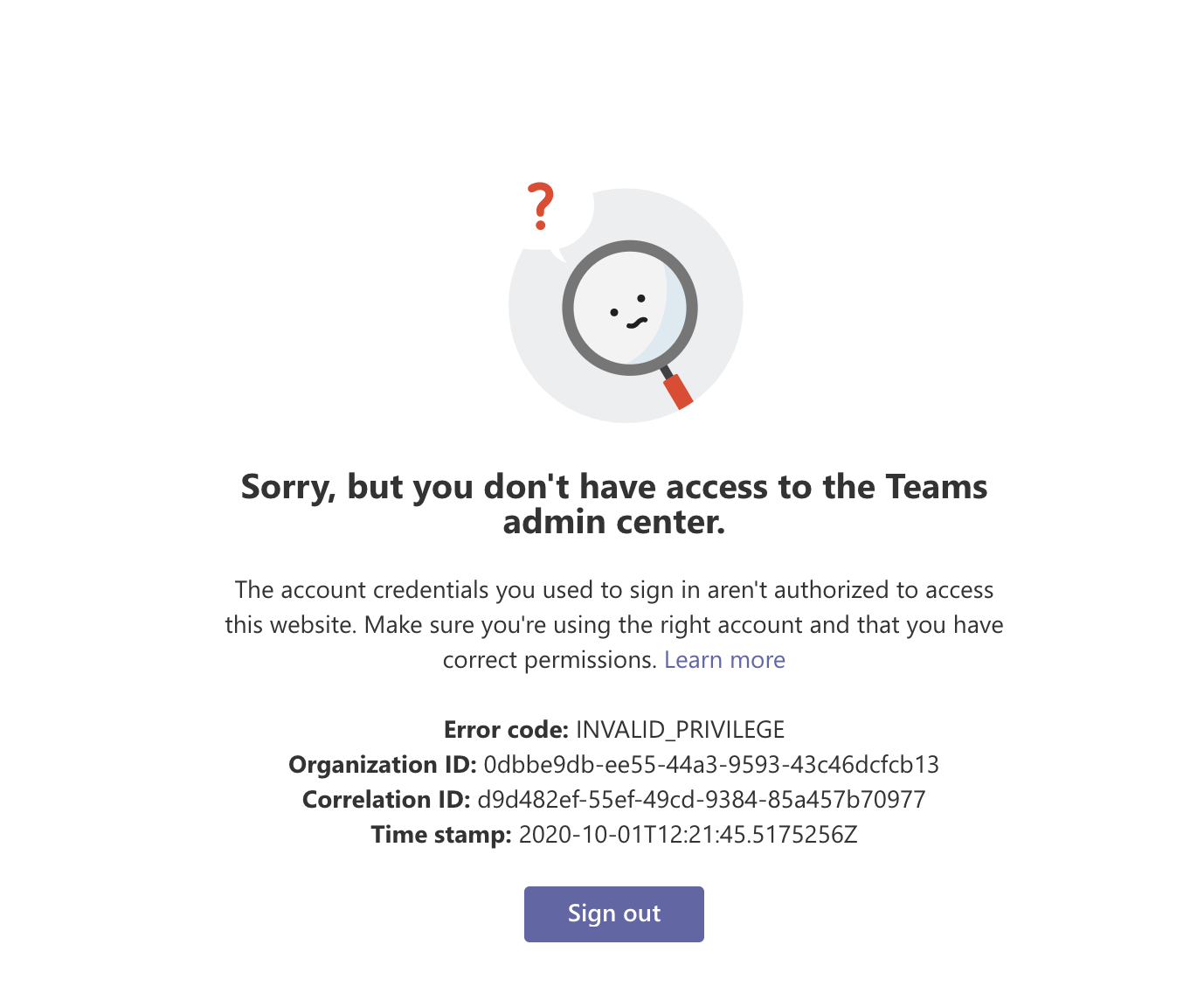The height and width of the screenshot is (1007, 1204).
Task: Click the Sign out button
Action: pos(613,913)
